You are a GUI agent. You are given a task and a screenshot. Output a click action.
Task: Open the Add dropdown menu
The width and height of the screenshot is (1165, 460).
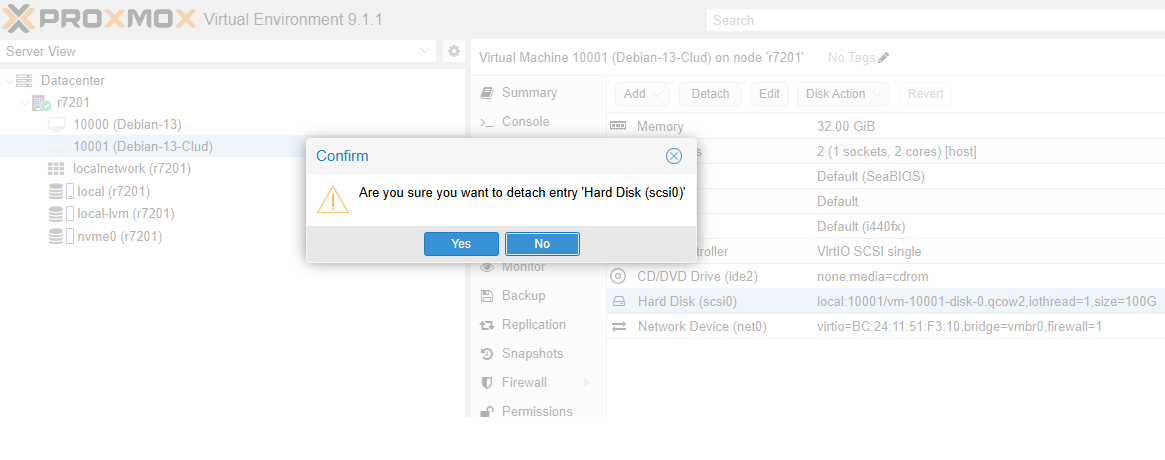point(642,94)
